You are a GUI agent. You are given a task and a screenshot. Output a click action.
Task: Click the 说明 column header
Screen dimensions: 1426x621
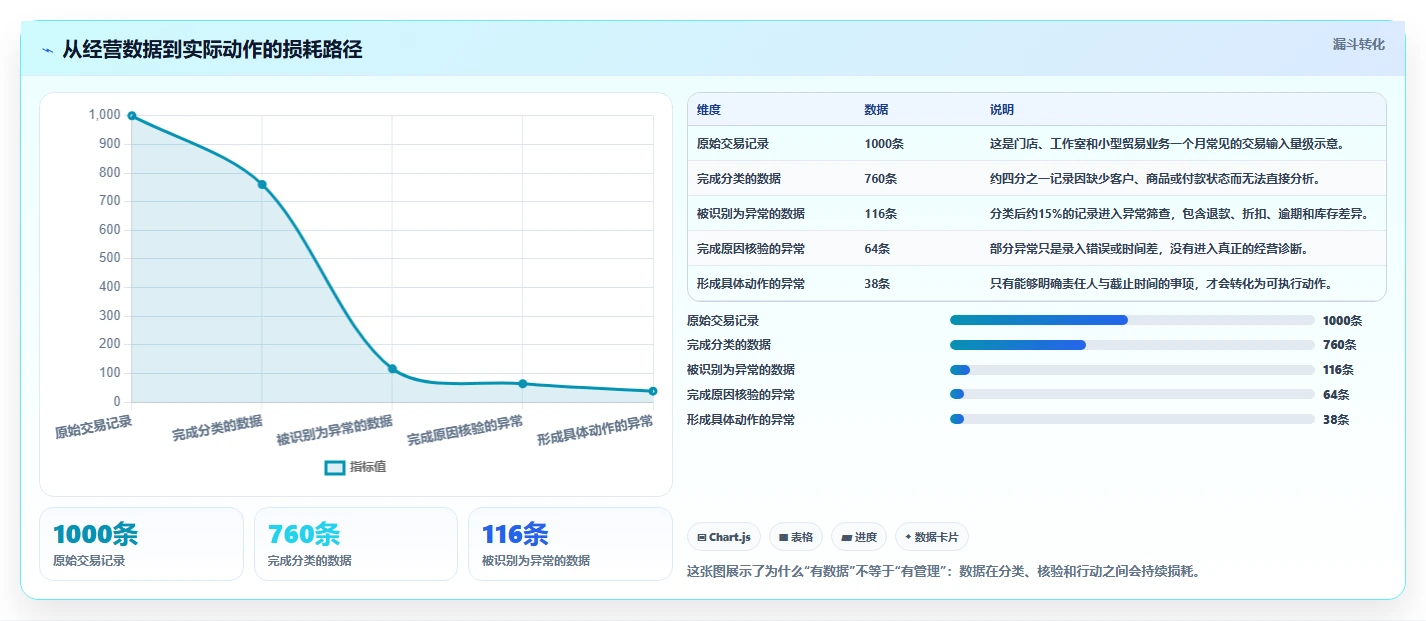(1002, 110)
